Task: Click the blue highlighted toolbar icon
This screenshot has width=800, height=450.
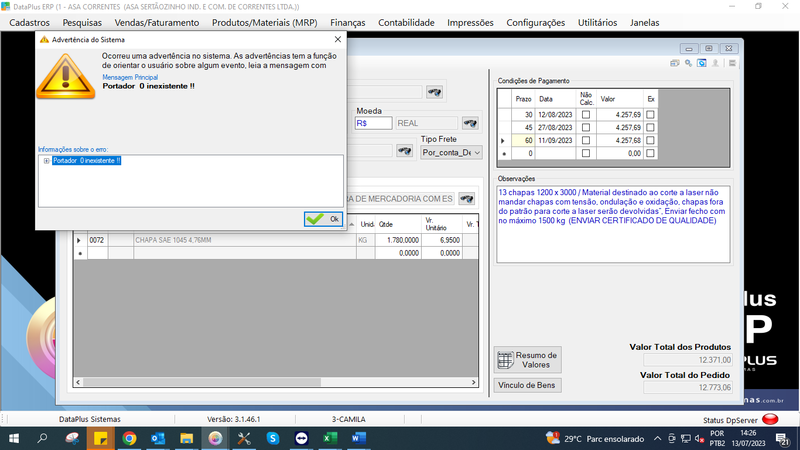Action: [702, 63]
